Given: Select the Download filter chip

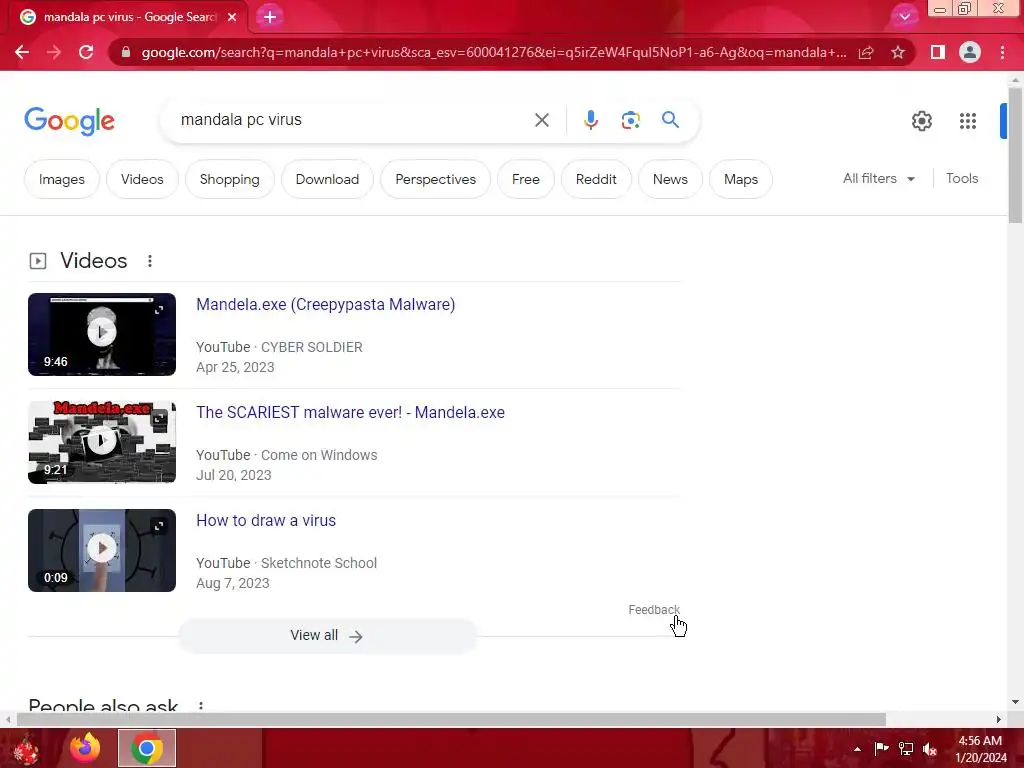Looking at the screenshot, I should point(327,179).
